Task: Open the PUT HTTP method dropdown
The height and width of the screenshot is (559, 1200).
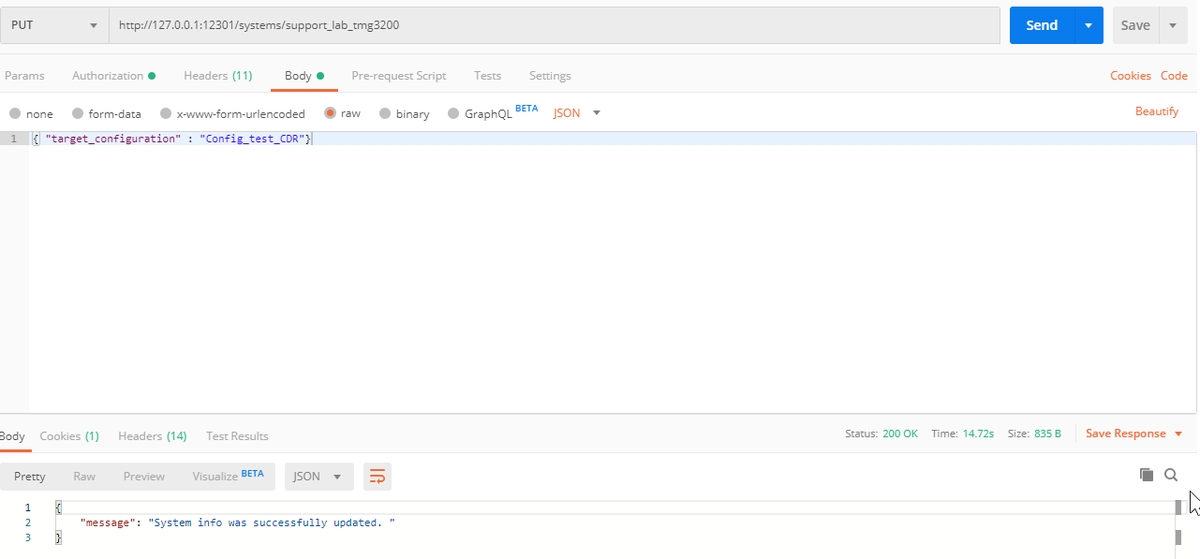Action: point(54,25)
